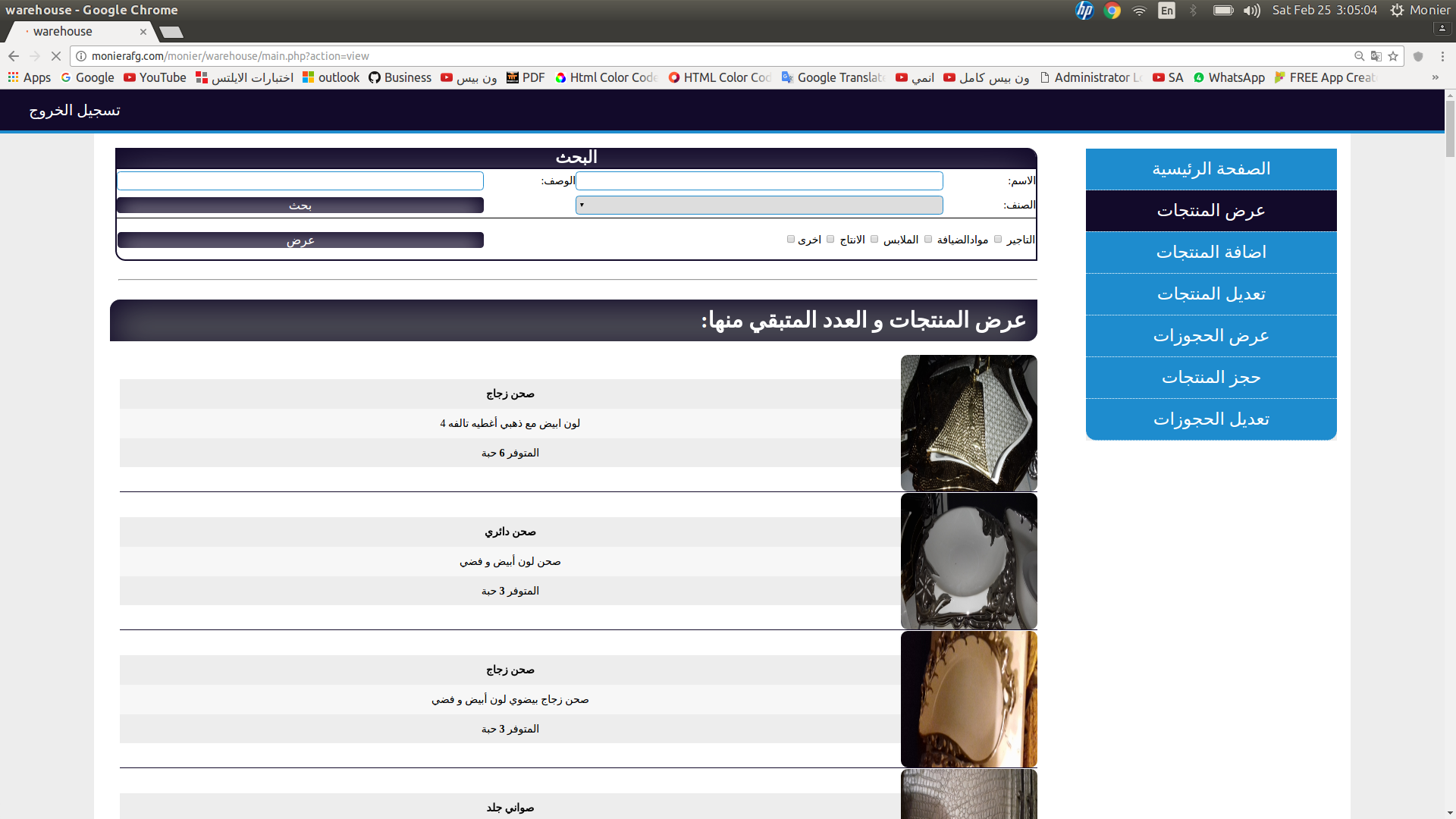Click the HP system tray icon
The width and height of the screenshot is (1456, 819).
point(1084,10)
